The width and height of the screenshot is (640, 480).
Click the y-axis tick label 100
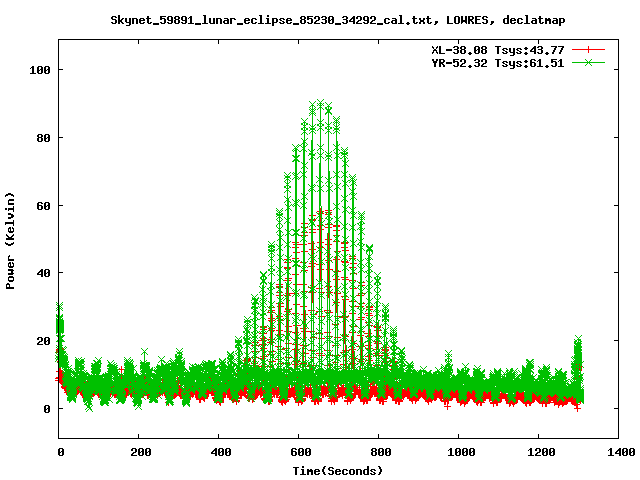(40, 70)
